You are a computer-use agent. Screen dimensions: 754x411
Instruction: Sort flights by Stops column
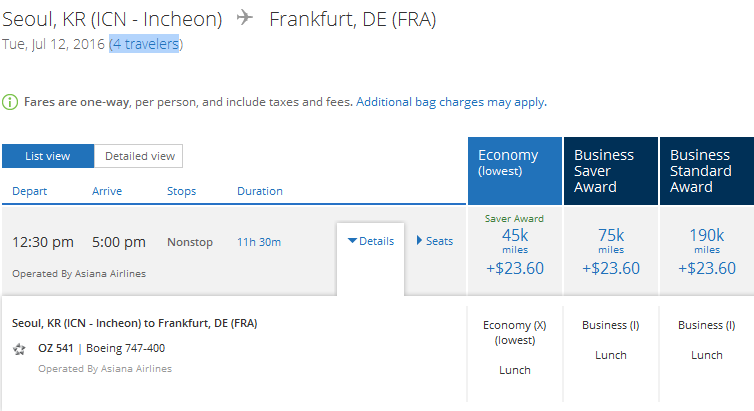(x=181, y=191)
